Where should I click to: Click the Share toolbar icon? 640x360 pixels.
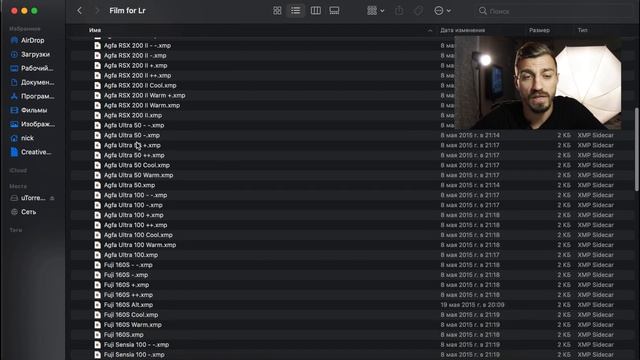pos(399,11)
